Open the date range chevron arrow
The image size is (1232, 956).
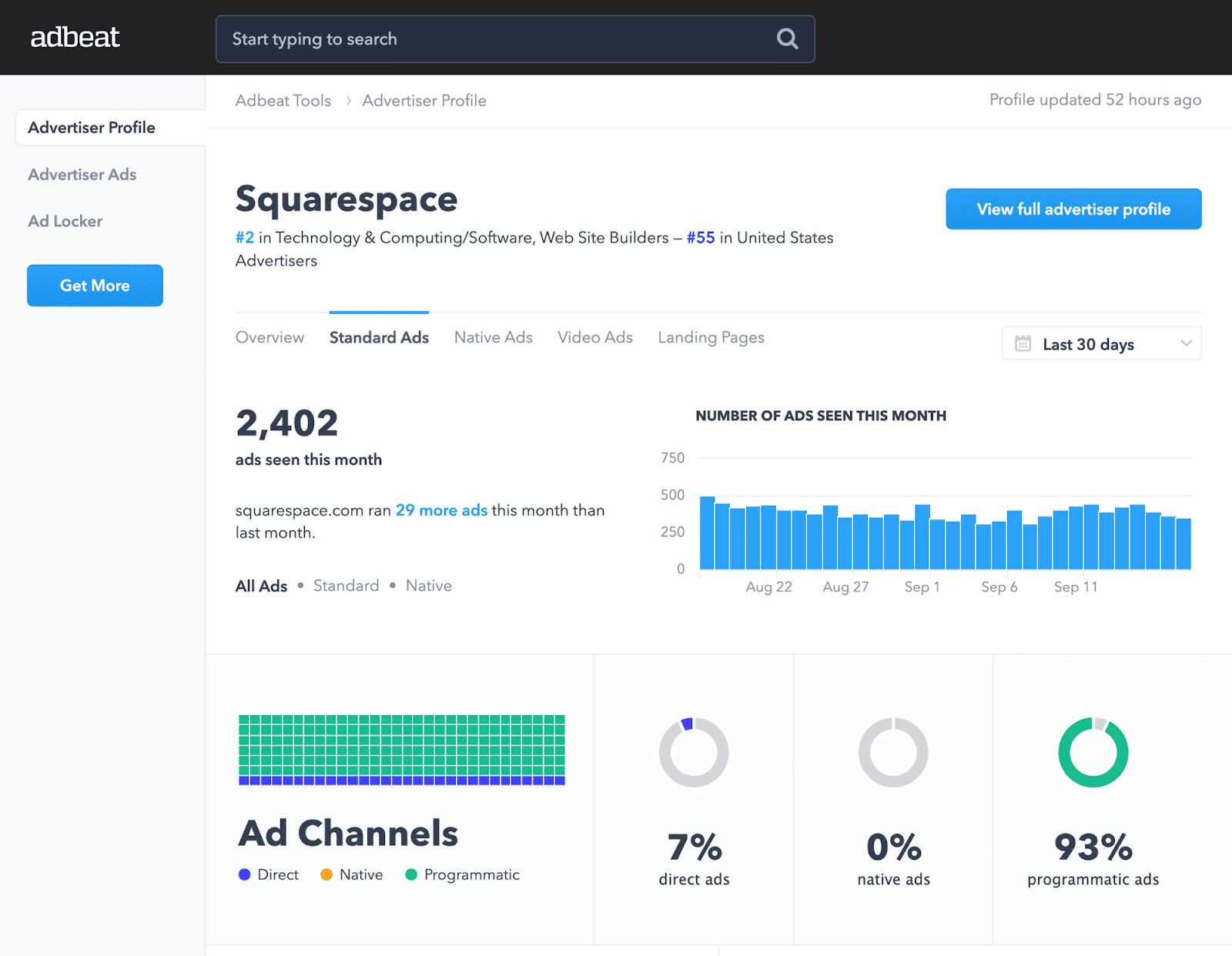tap(1186, 344)
